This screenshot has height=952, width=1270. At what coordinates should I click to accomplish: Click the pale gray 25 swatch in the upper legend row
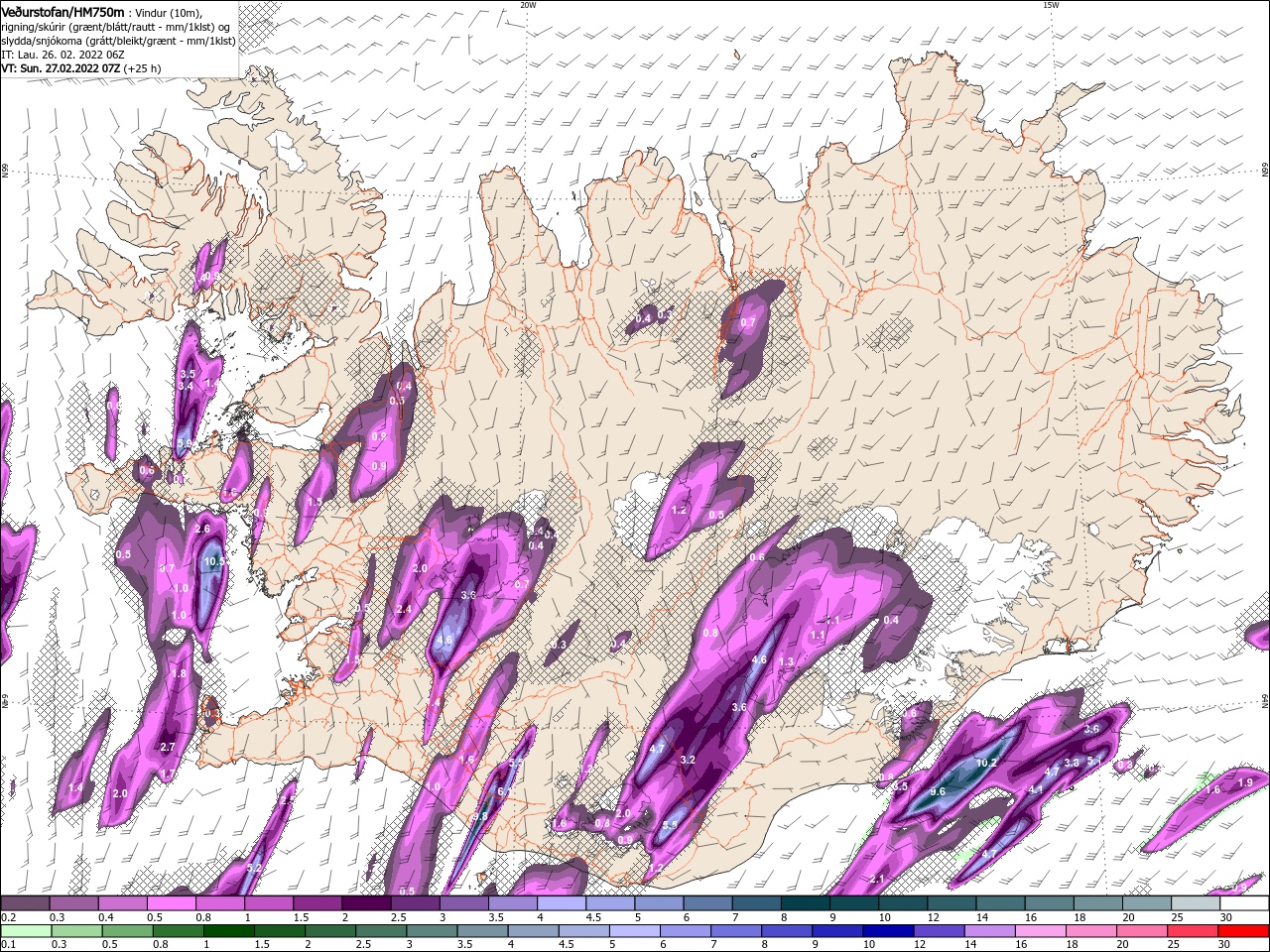[x=1196, y=903]
